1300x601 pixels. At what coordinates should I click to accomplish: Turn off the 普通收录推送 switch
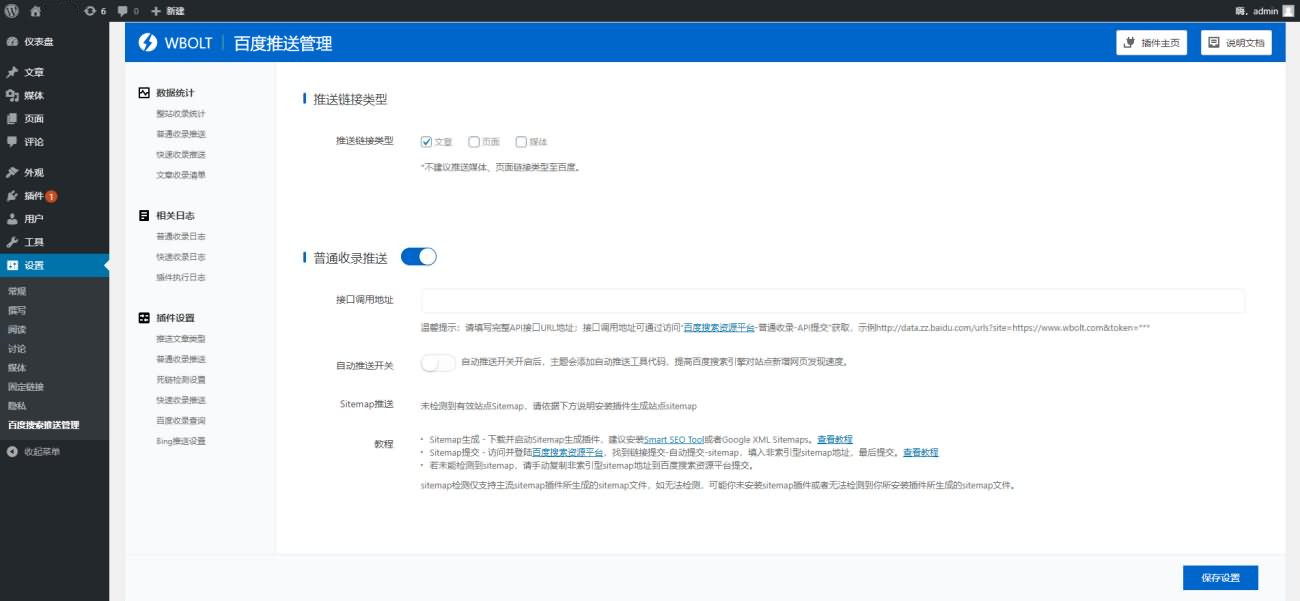419,257
